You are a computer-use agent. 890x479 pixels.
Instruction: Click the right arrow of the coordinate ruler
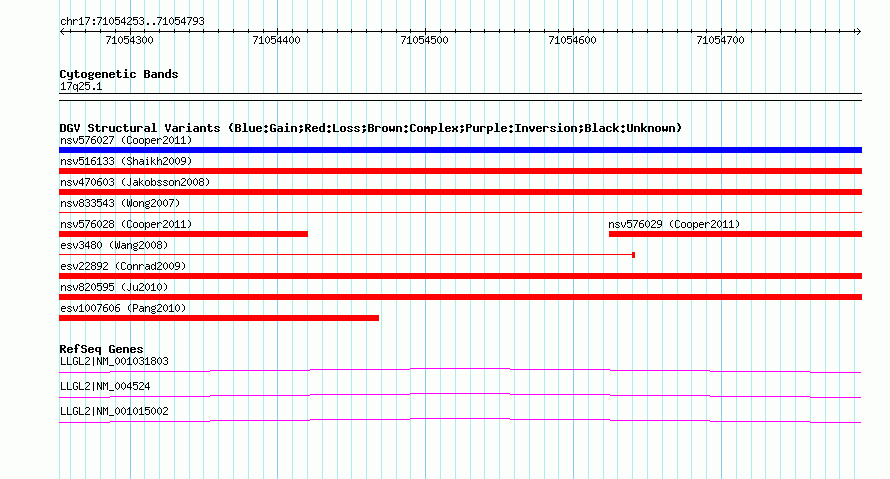click(858, 32)
